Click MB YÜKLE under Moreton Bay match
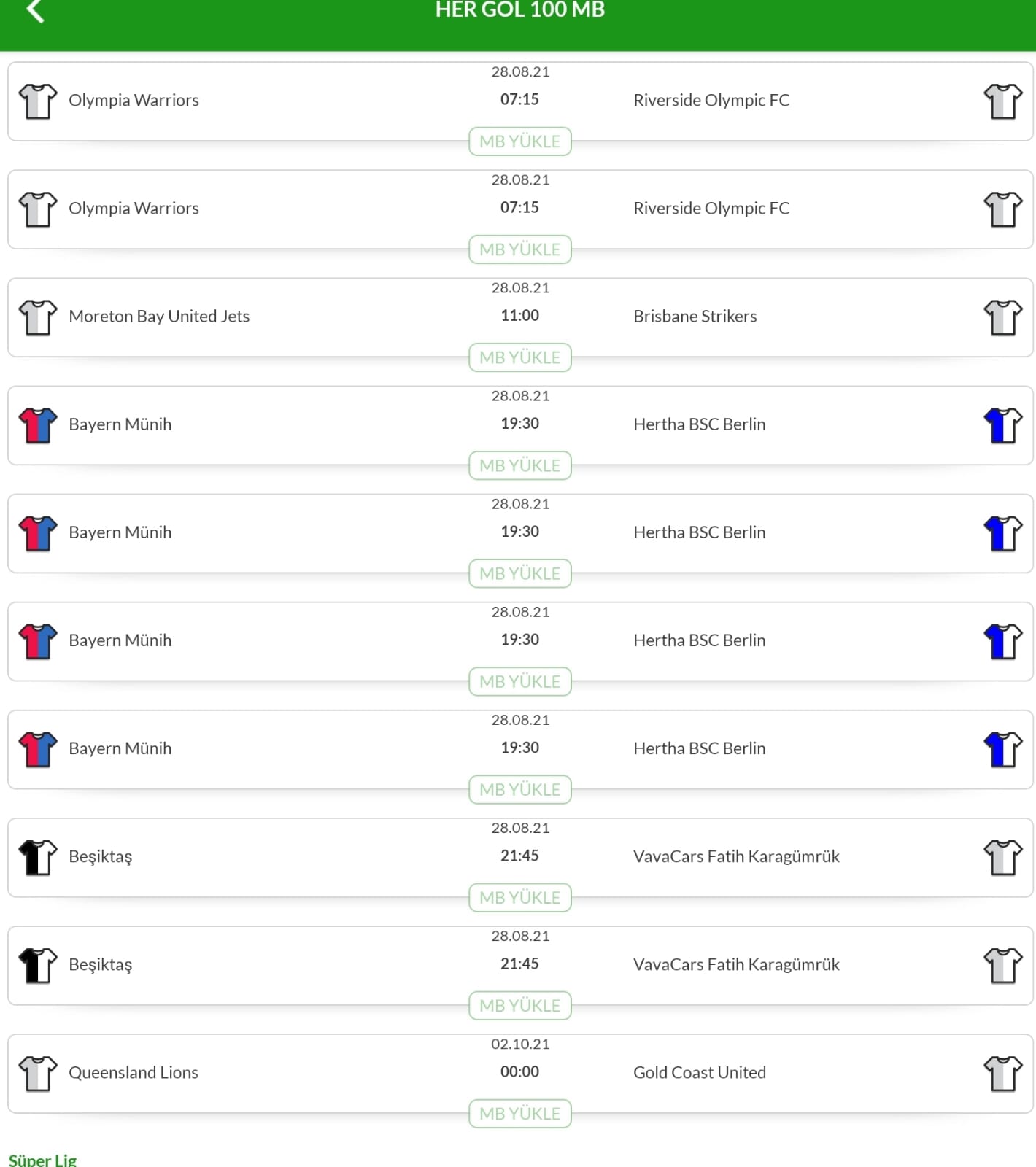Image resolution: width=1036 pixels, height=1167 pixels. pos(520,357)
